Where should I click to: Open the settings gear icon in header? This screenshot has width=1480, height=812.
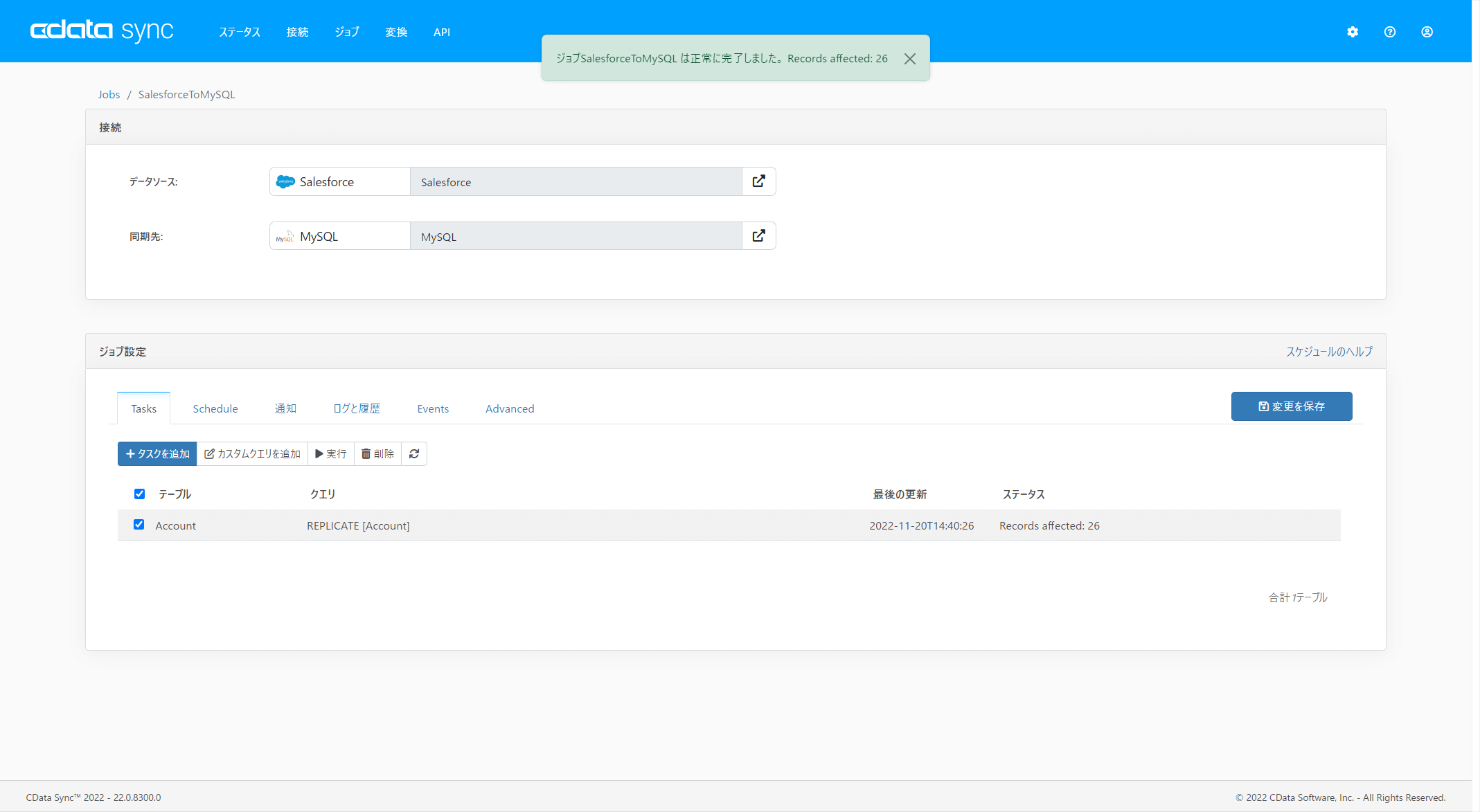[x=1353, y=32]
